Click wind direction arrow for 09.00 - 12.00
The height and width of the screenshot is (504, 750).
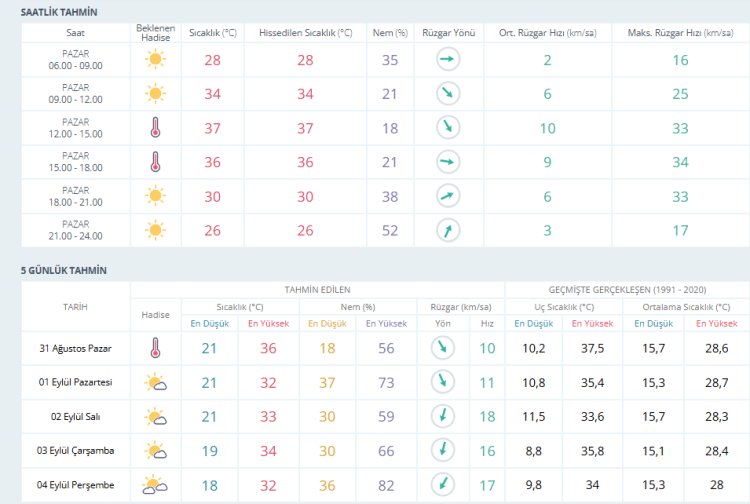point(448,94)
